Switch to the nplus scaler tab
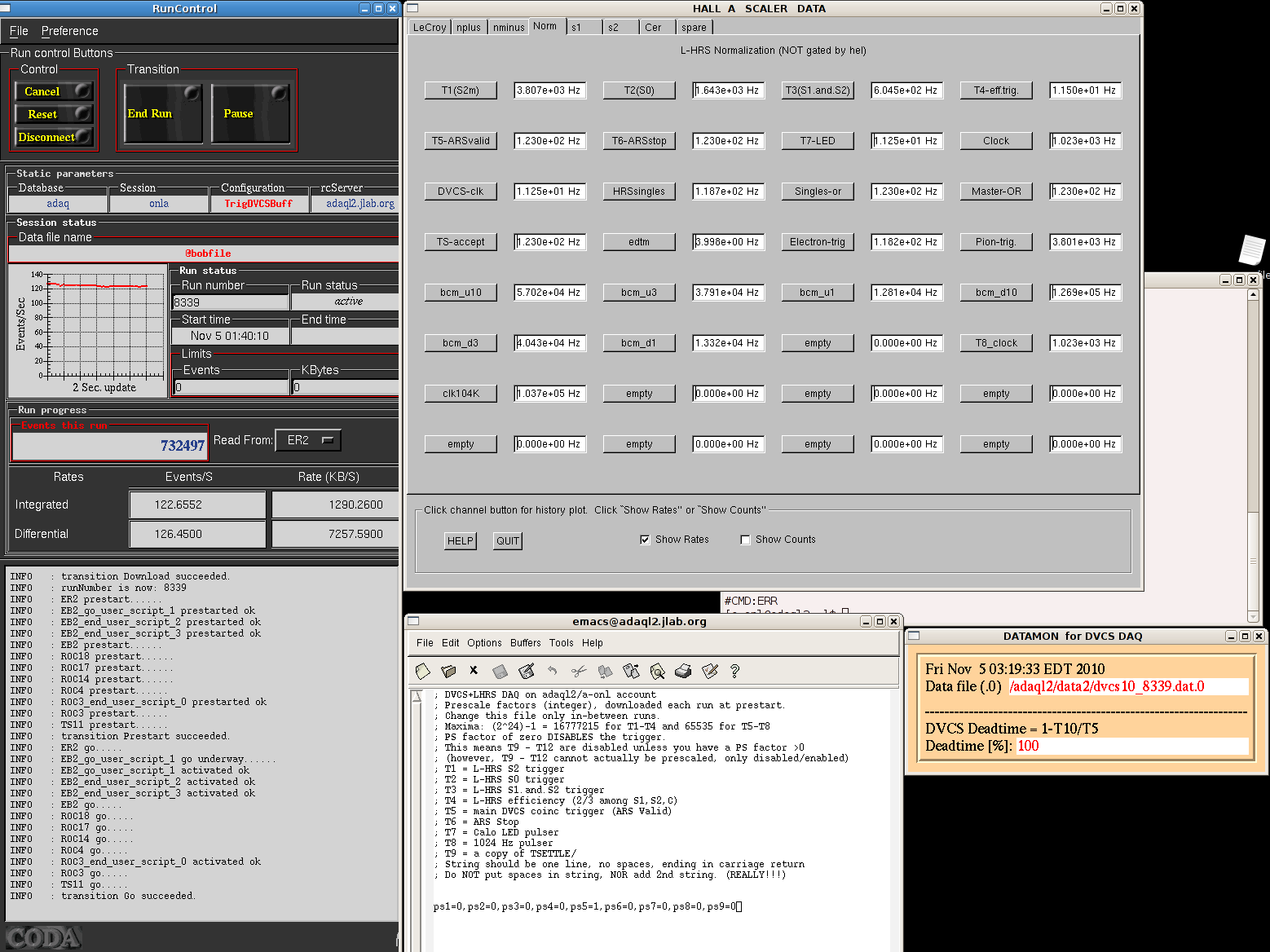 (x=469, y=28)
